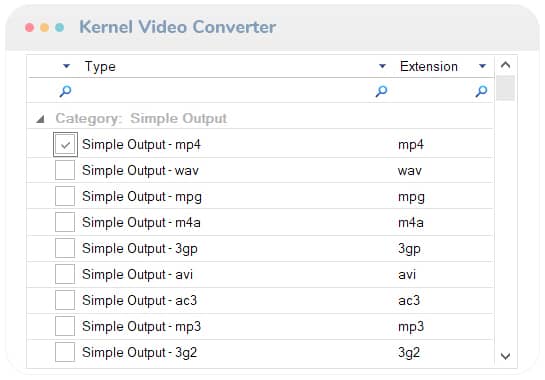545x380 pixels.
Task: Click the search icon under the checkbox column
Action: point(65,91)
